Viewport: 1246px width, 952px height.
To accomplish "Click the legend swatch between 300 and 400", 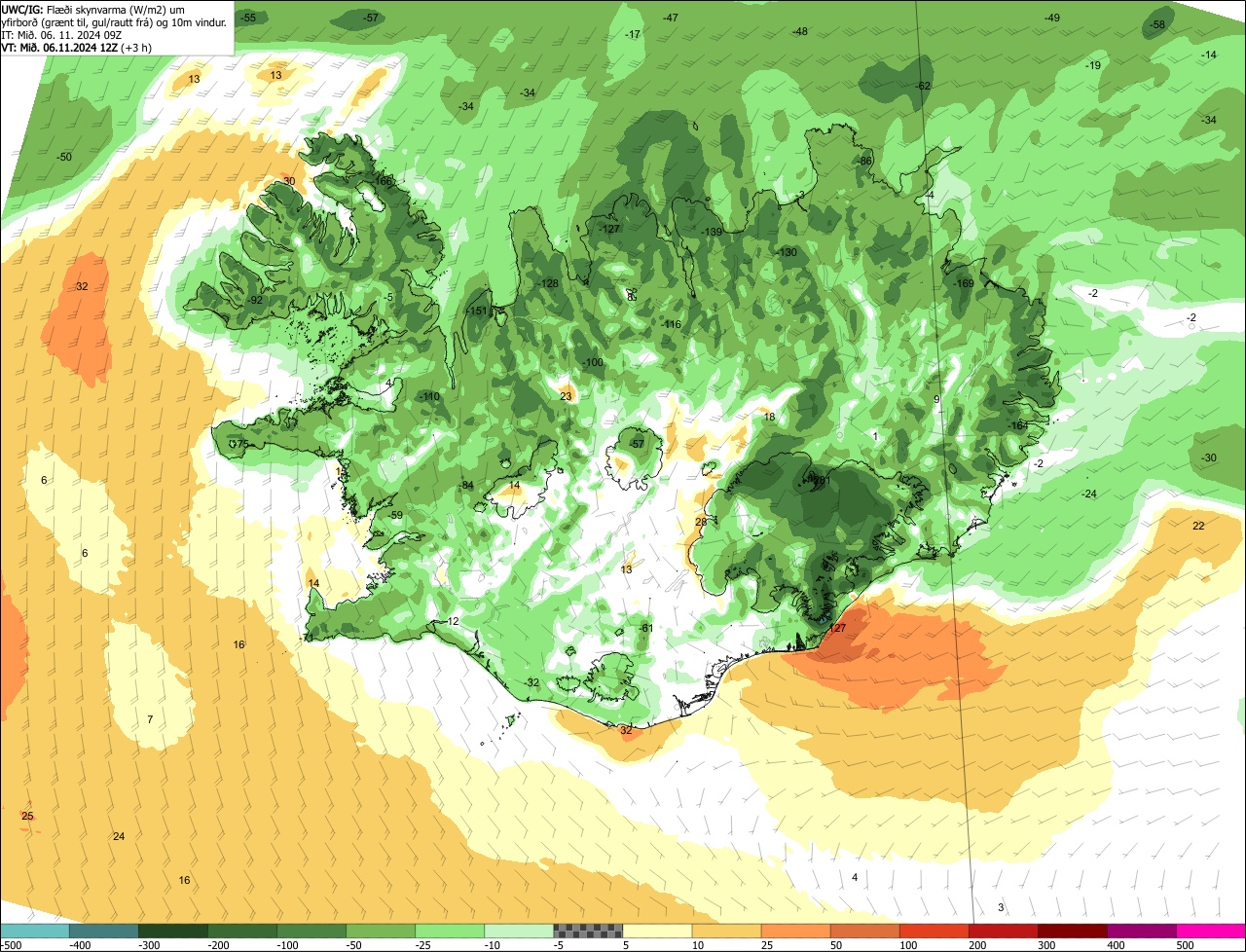I will pos(1072,931).
